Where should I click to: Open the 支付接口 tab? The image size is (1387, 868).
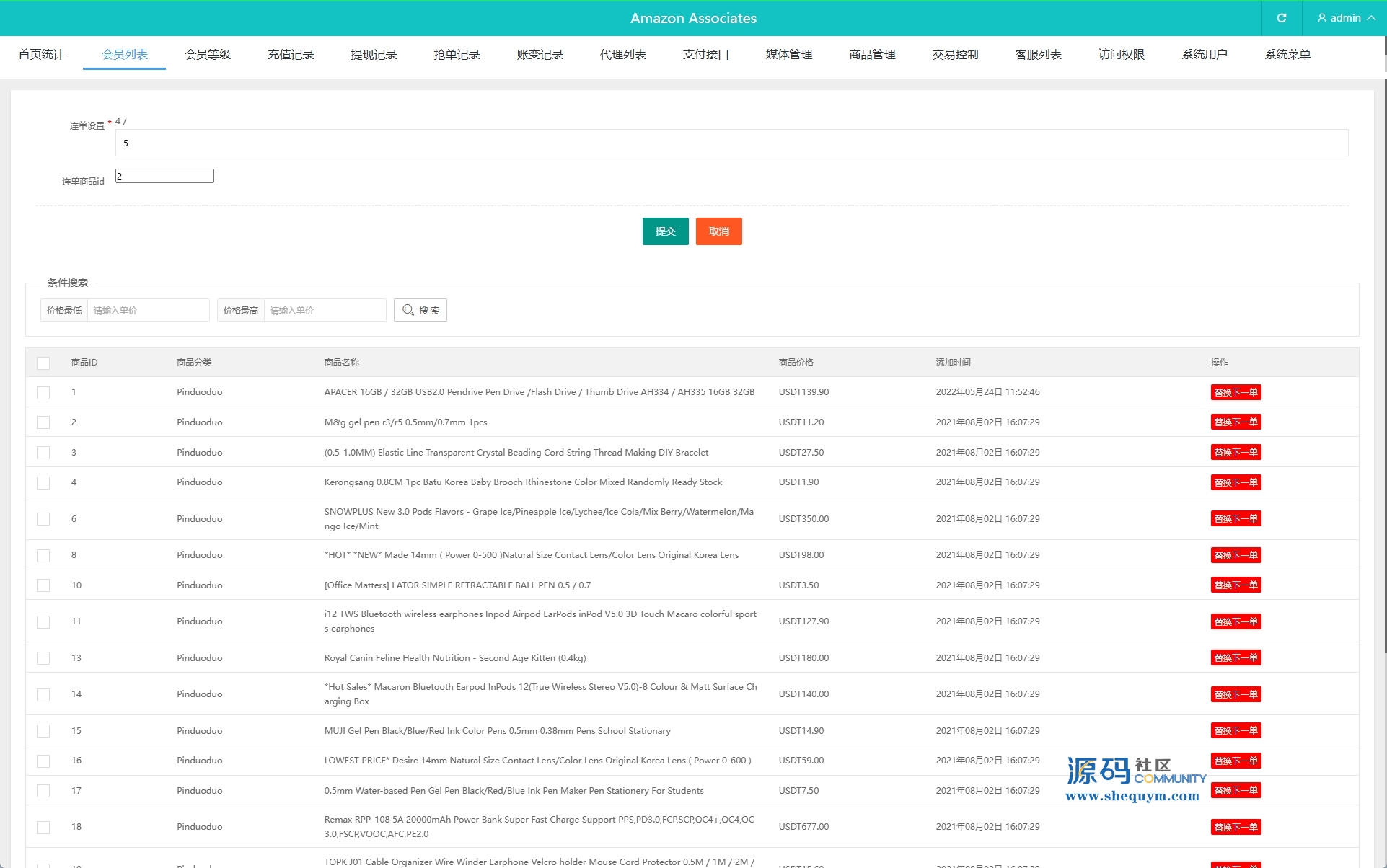706,54
